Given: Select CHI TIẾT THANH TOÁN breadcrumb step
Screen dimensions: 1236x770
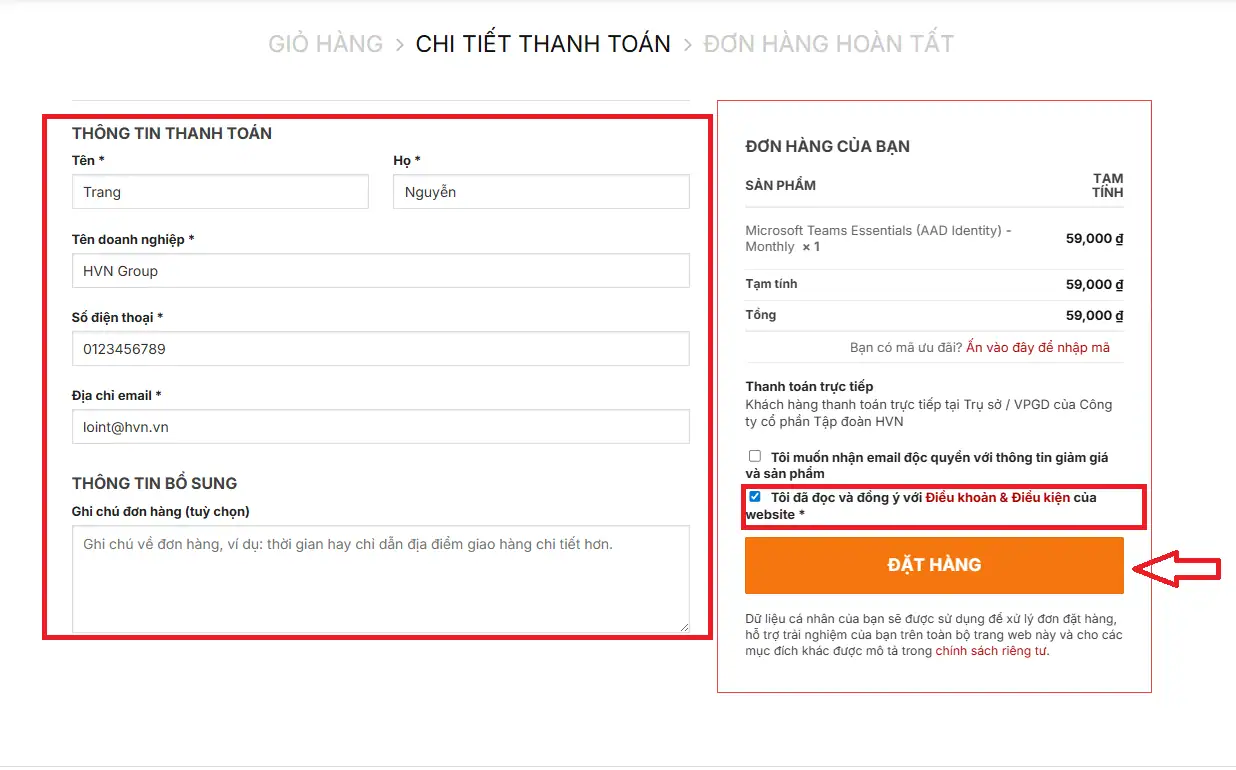Looking at the screenshot, I should [543, 44].
